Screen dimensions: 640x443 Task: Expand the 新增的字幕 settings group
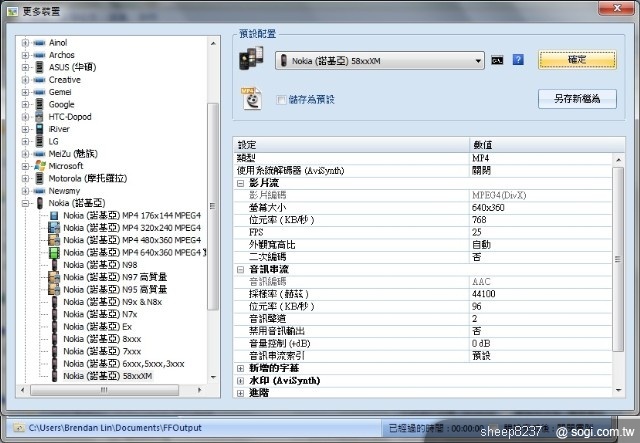point(240,368)
